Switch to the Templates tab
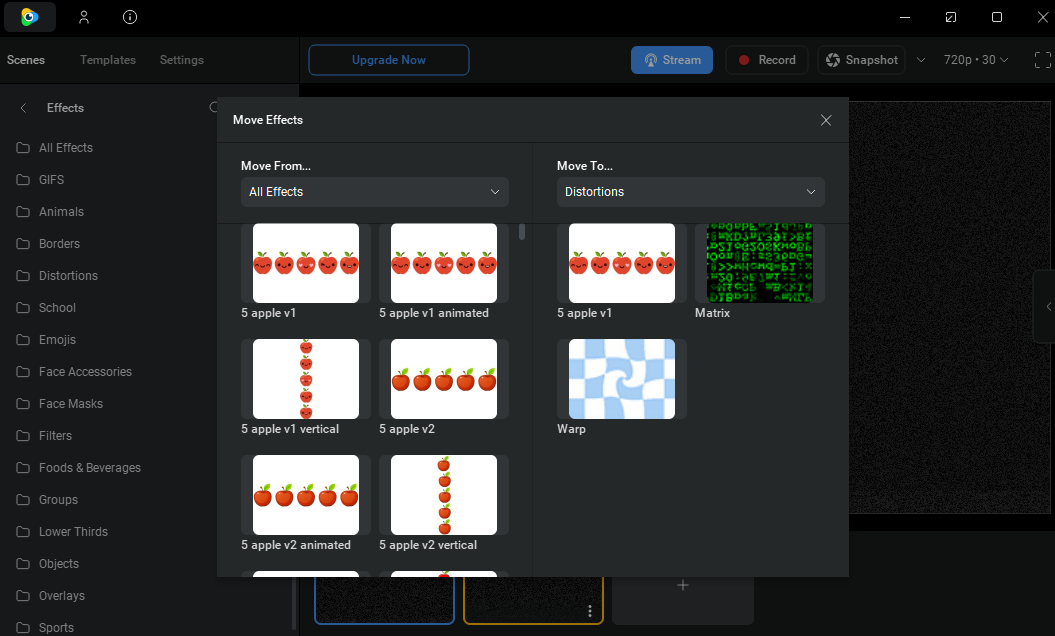This screenshot has width=1055, height=636. [108, 60]
